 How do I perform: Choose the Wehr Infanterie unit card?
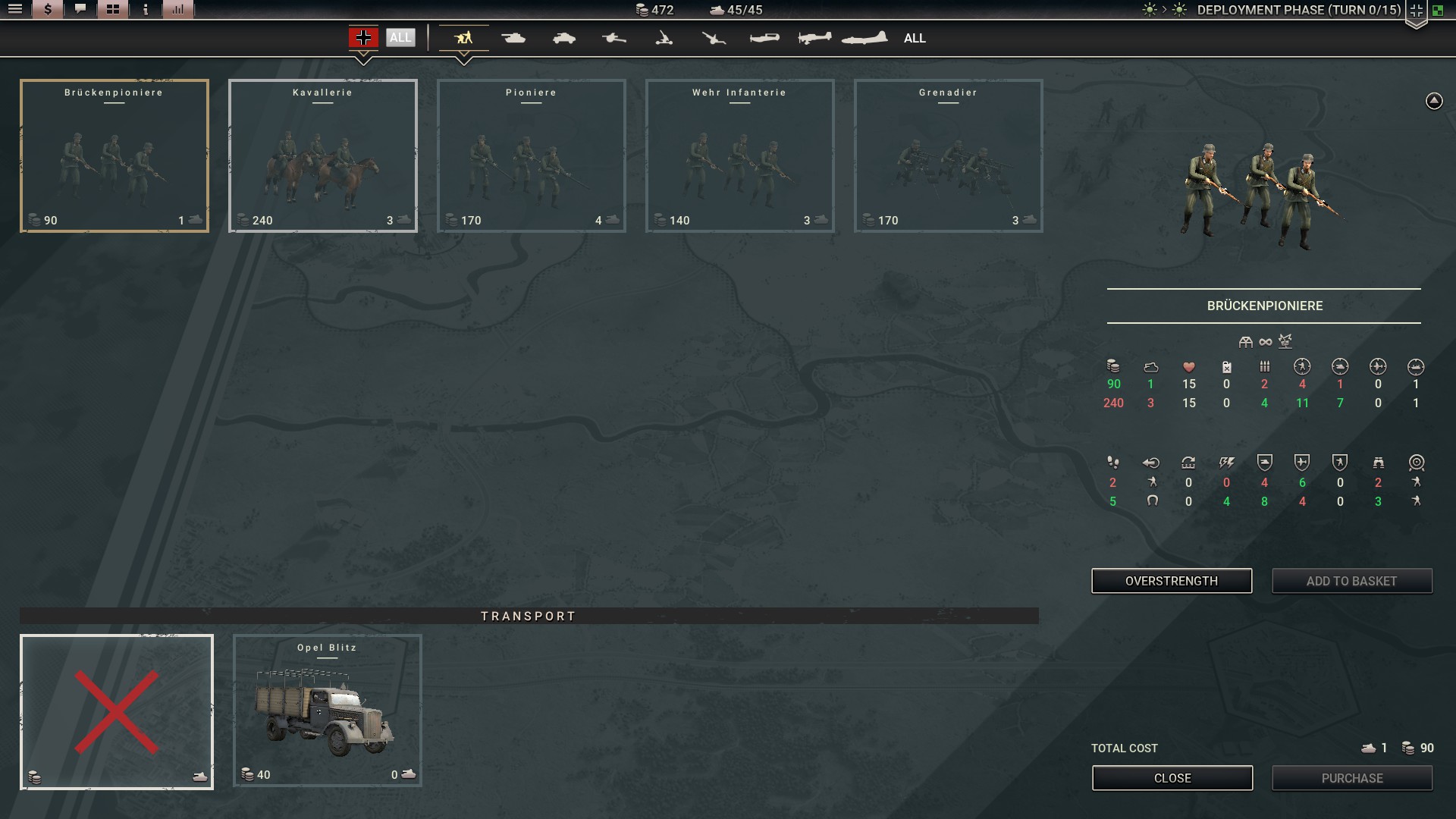(x=740, y=155)
